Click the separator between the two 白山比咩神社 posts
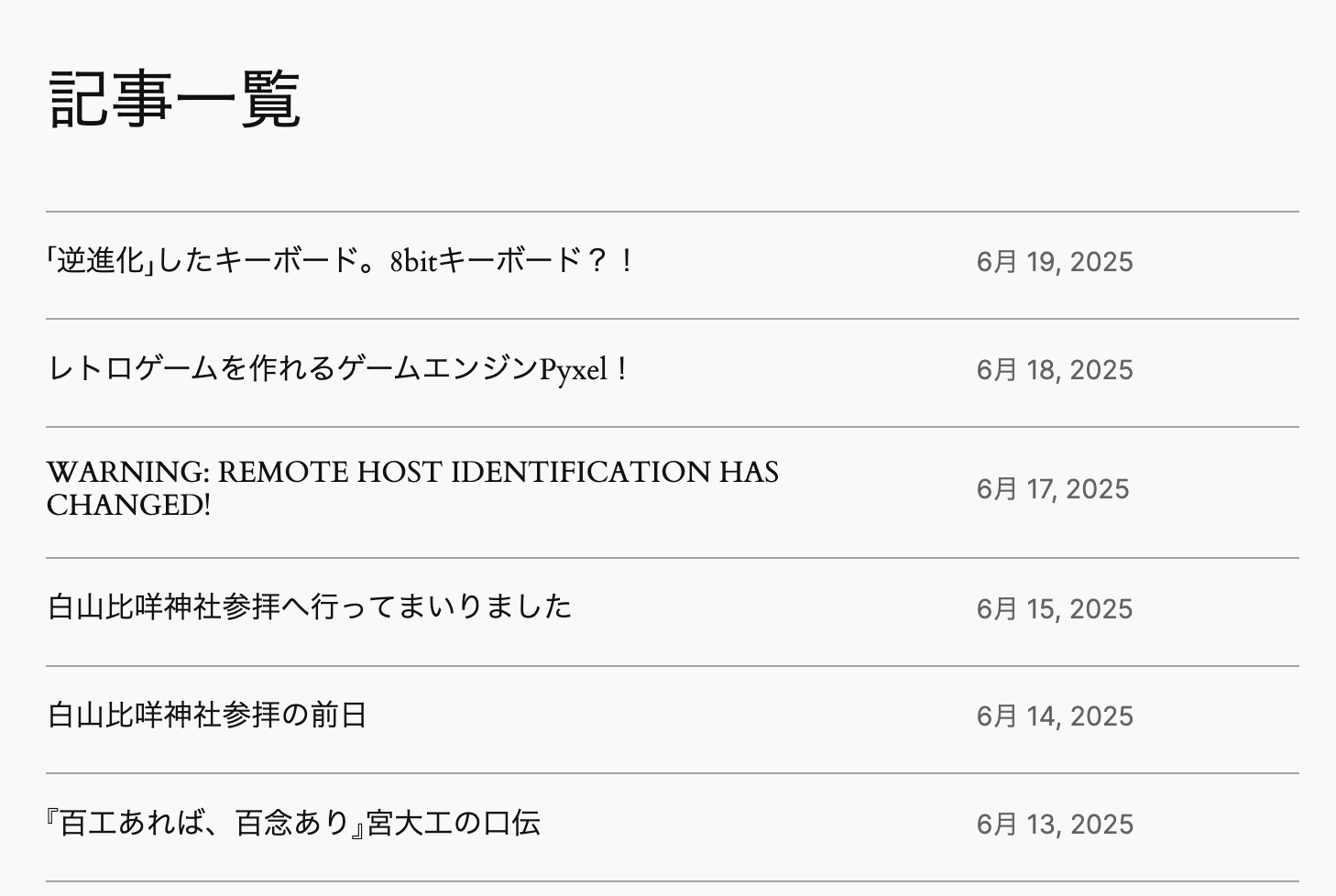 (x=672, y=666)
